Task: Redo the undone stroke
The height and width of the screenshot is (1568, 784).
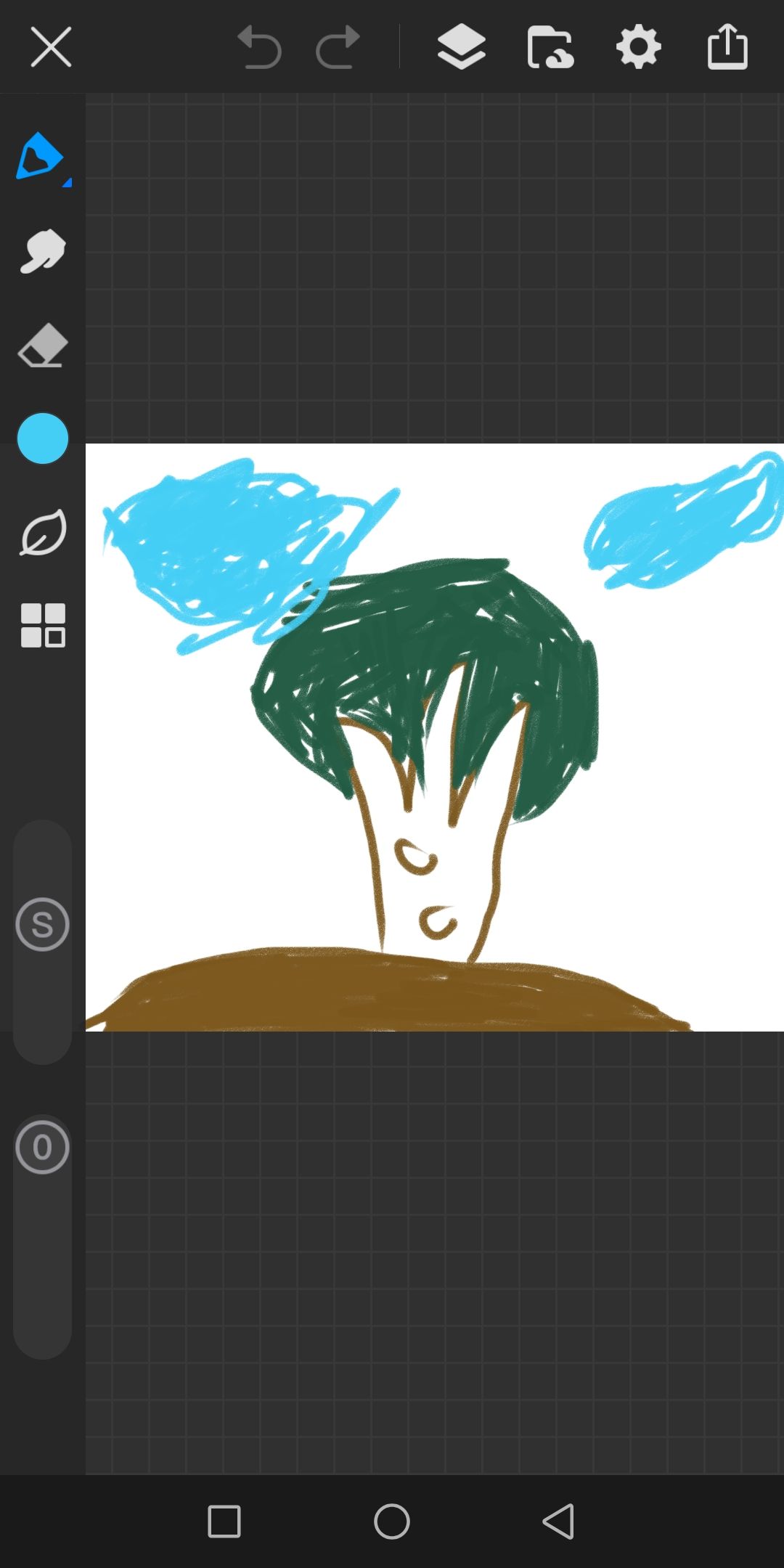Action: click(x=338, y=47)
